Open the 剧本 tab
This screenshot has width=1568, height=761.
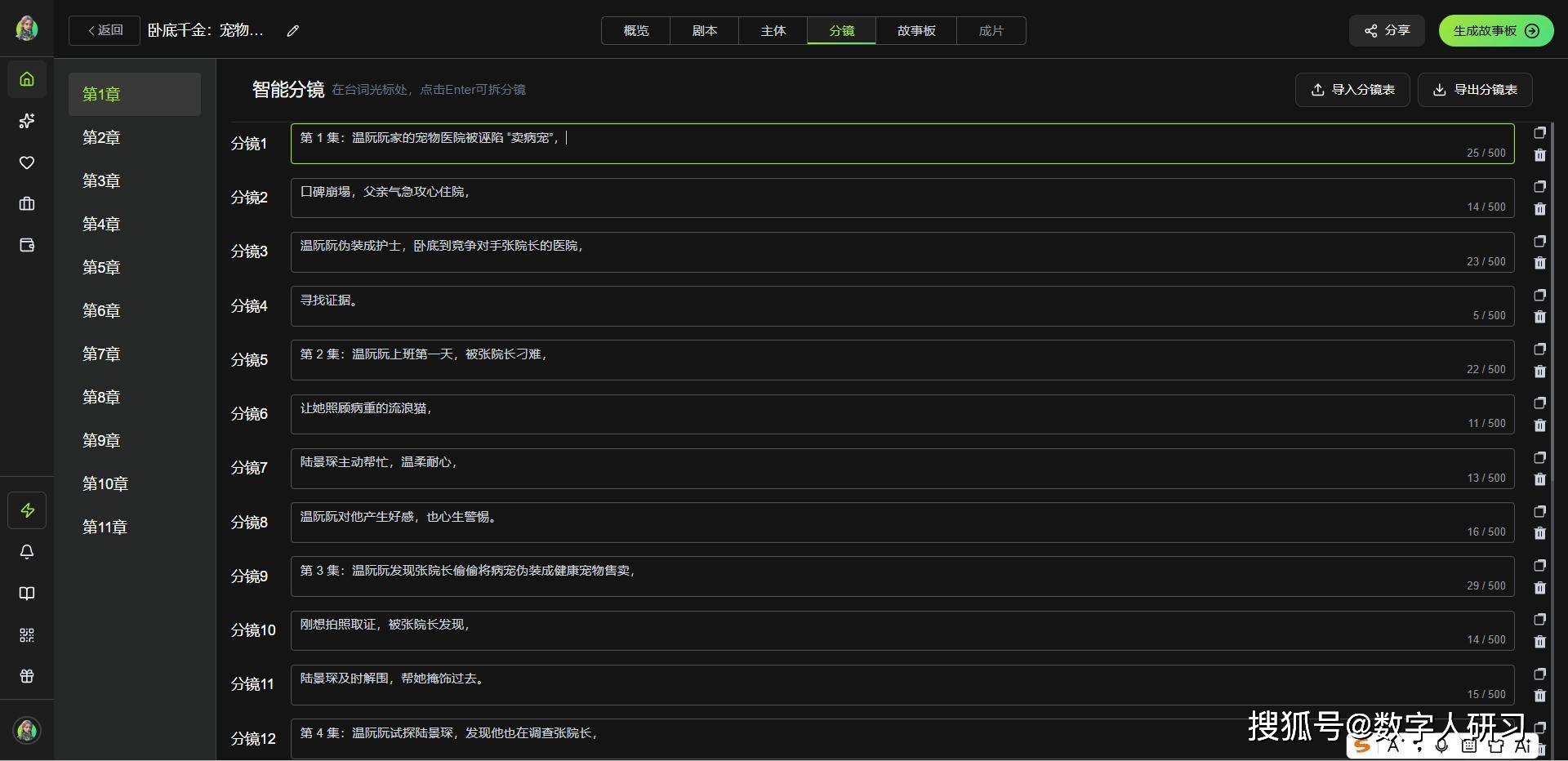pos(704,31)
